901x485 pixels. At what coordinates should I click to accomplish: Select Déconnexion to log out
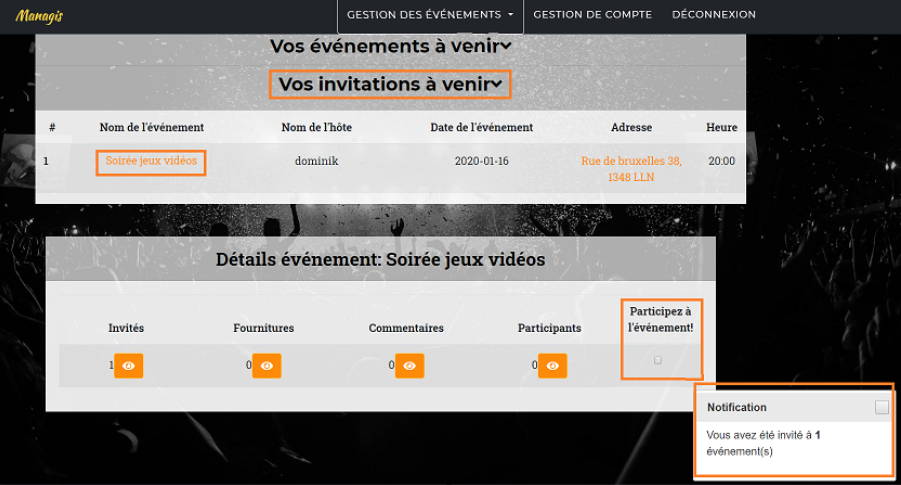tap(713, 15)
